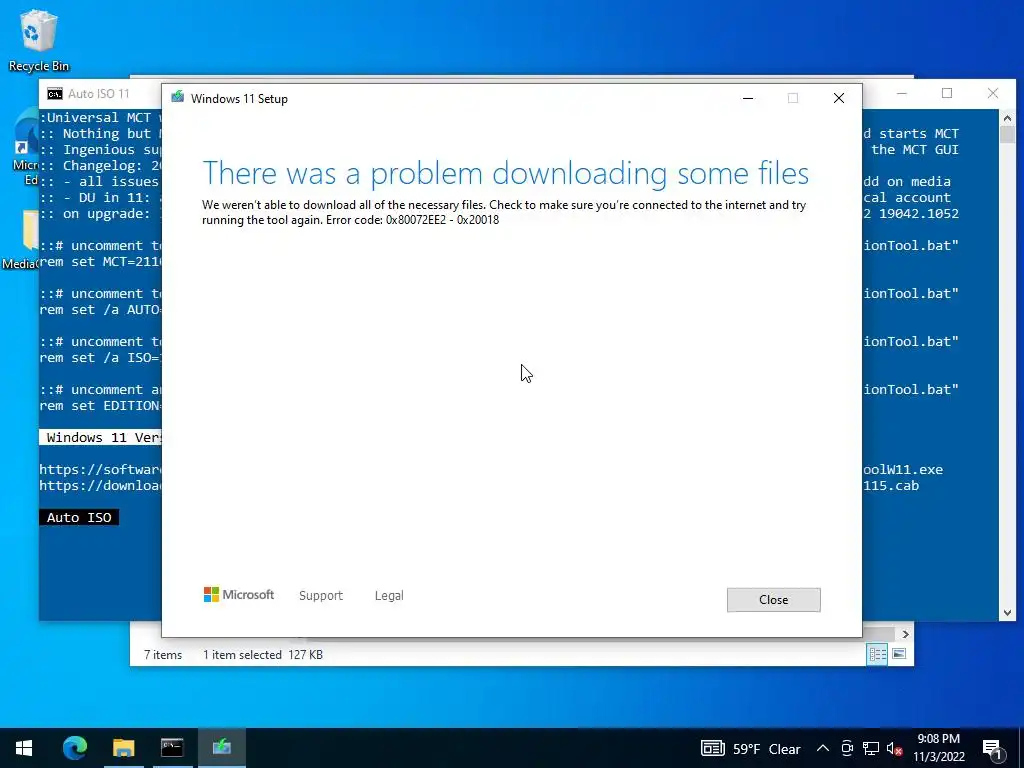The width and height of the screenshot is (1024, 768).
Task: Click the Microsoft logo in setup footer
Action: tap(238, 595)
